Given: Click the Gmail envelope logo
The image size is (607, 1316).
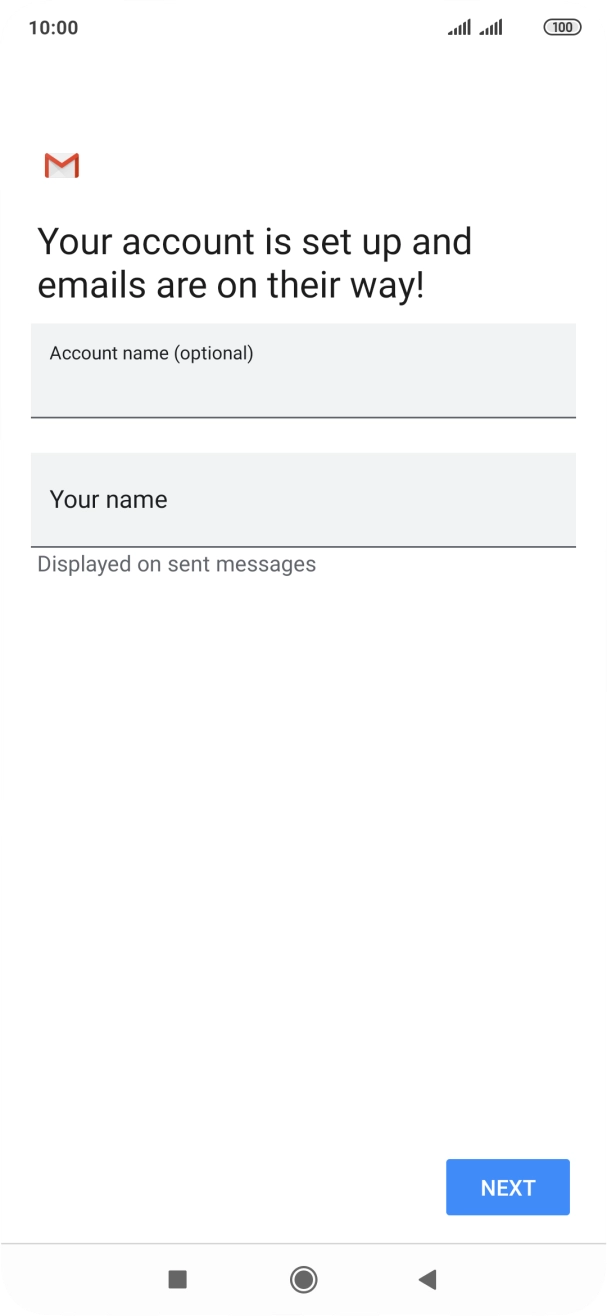Looking at the screenshot, I should click(x=62, y=165).
